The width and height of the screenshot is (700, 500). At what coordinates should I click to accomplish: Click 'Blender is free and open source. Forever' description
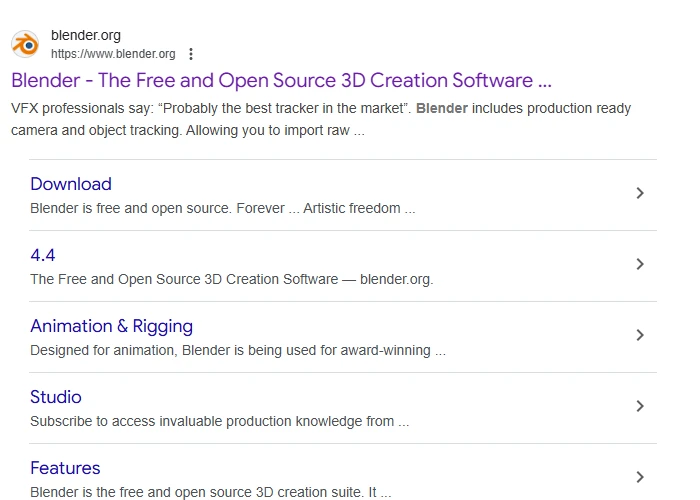tap(223, 208)
